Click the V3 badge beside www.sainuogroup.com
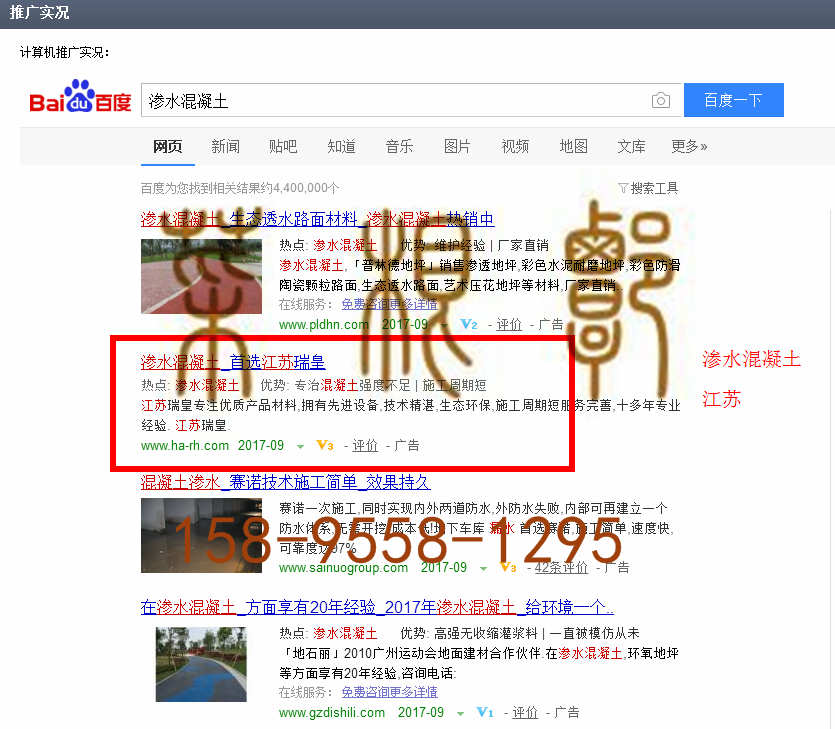Viewport: 835px width, 729px height. 508,568
